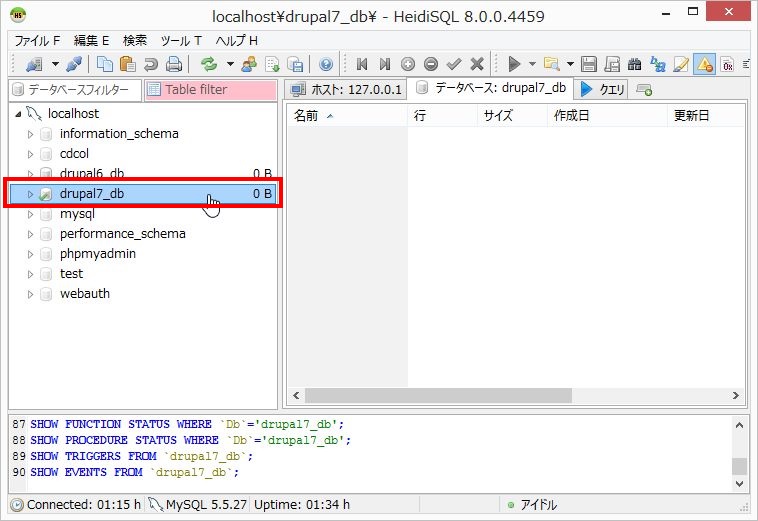The height and width of the screenshot is (521, 758).
Task: Click the save as snippet icon
Action: [612, 64]
